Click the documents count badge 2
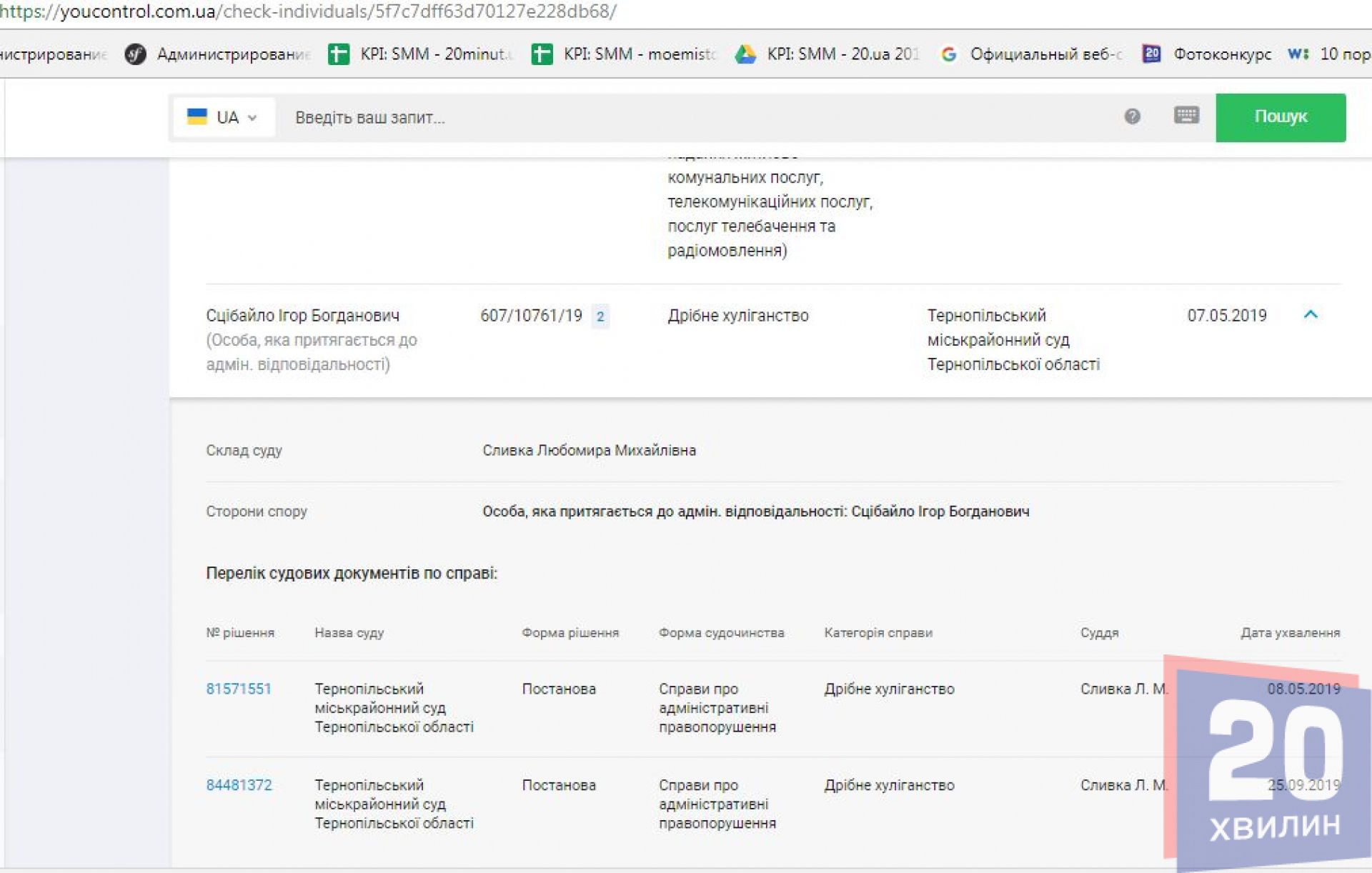1372x873 pixels. 600,316
